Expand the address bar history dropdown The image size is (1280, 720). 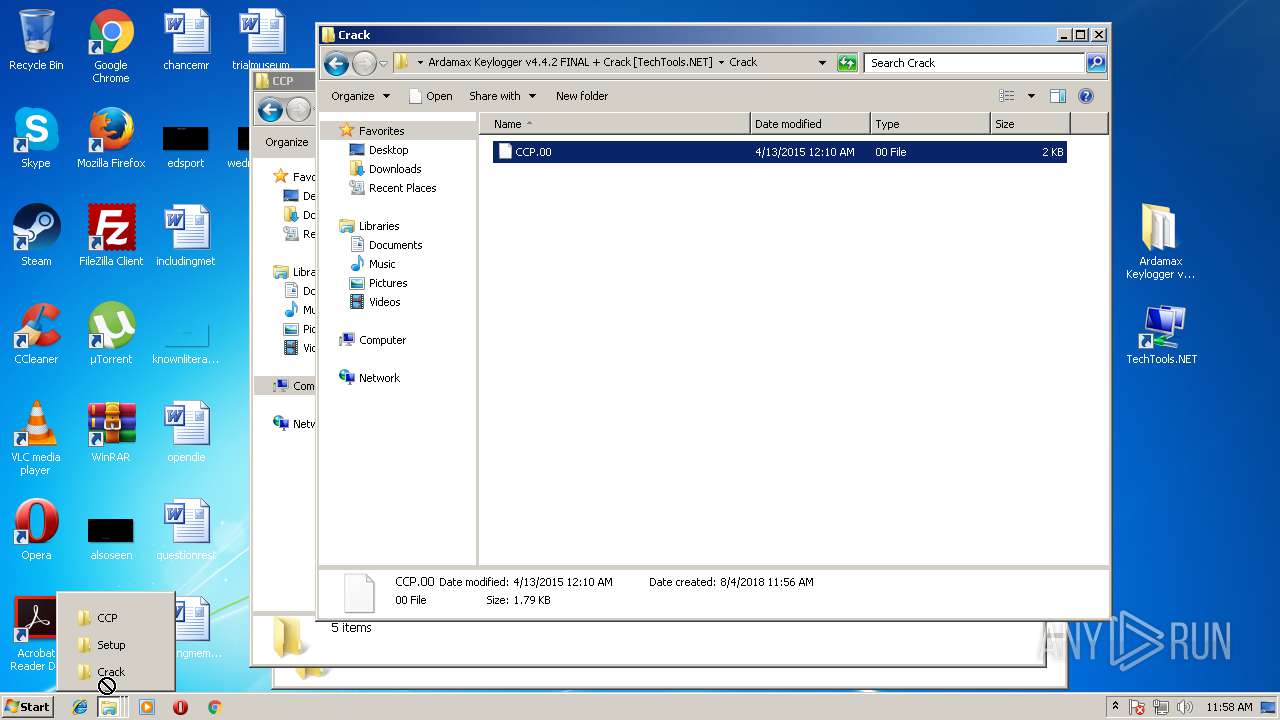(x=822, y=63)
